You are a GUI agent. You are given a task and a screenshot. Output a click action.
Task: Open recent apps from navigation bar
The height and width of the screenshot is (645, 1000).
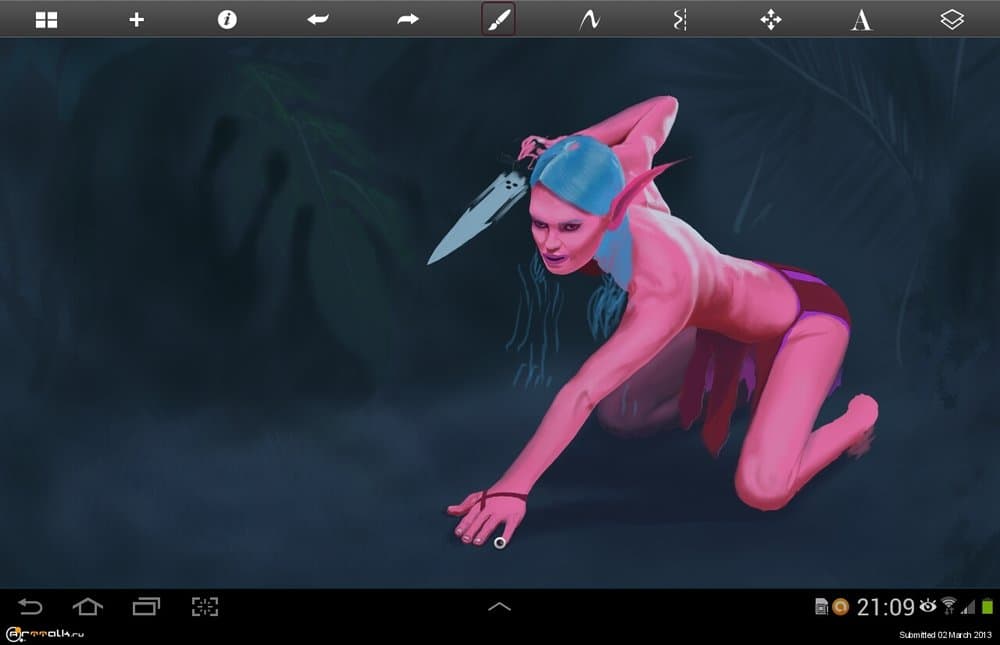click(146, 606)
